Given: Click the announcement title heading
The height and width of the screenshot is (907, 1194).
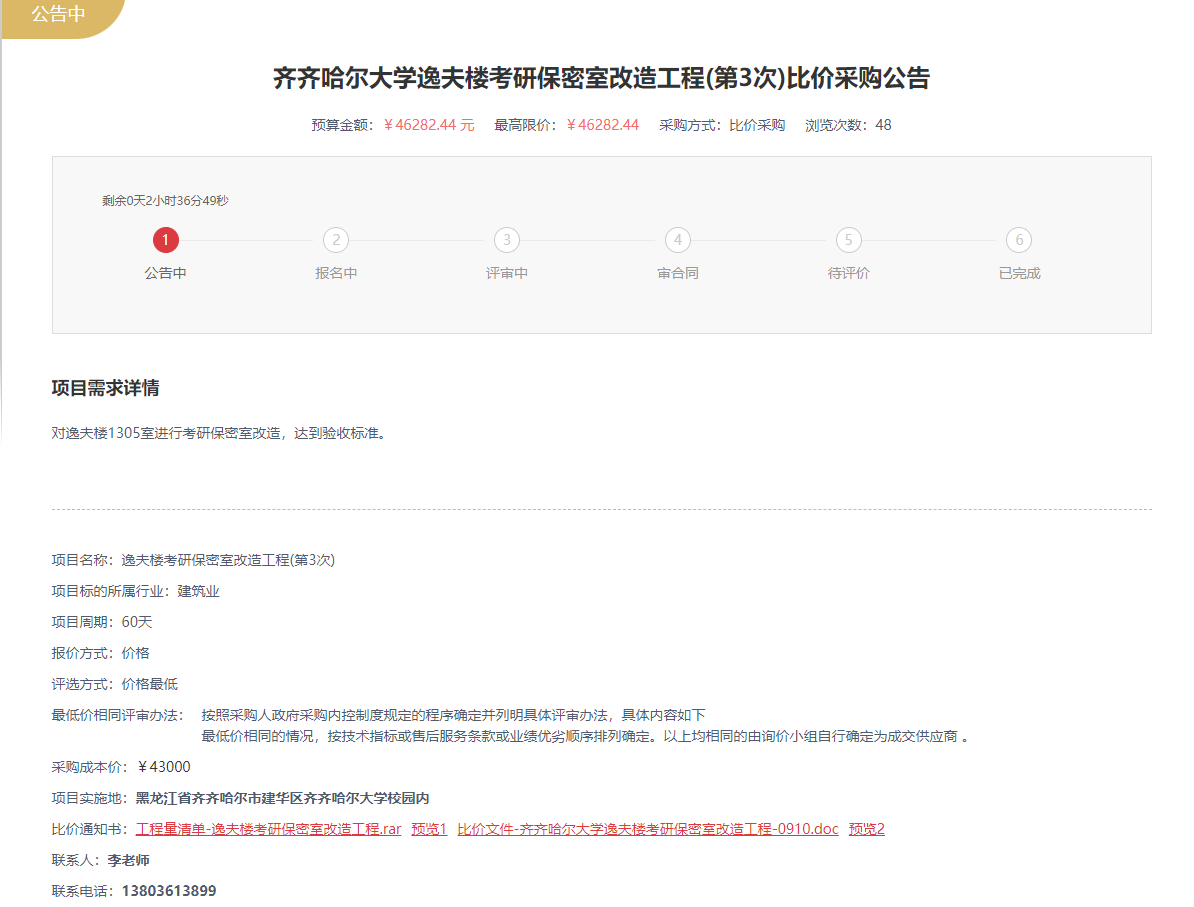Looking at the screenshot, I should [x=601, y=79].
